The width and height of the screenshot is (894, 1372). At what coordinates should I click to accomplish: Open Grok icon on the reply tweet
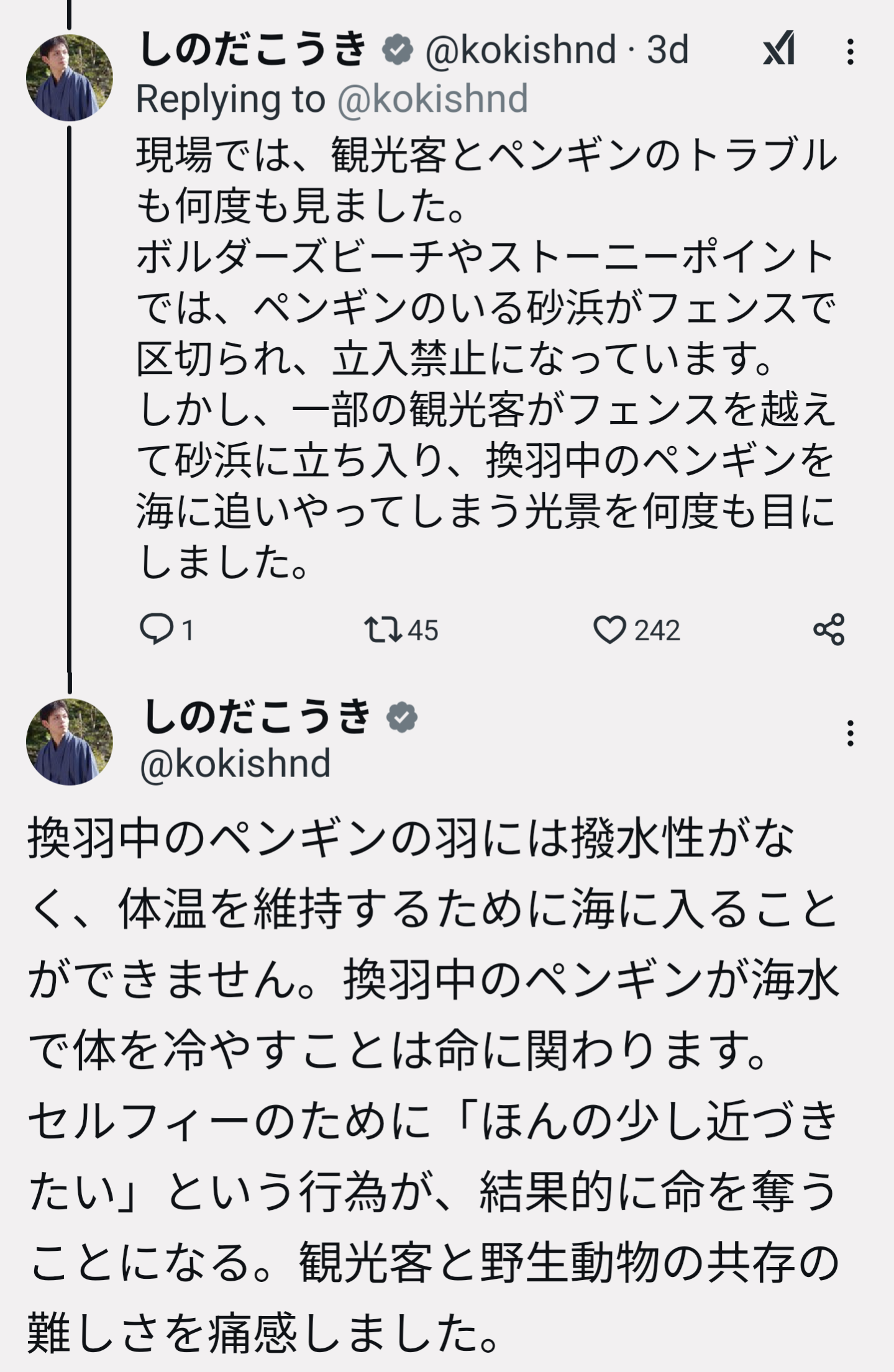click(x=778, y=48)
